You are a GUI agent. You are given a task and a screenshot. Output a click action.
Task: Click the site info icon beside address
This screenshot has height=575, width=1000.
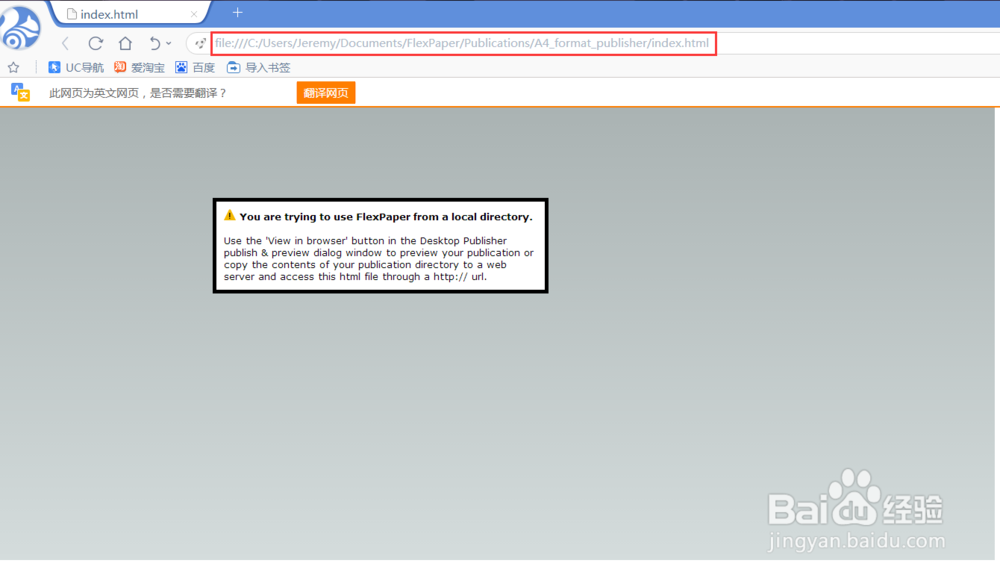coord(200,43)
